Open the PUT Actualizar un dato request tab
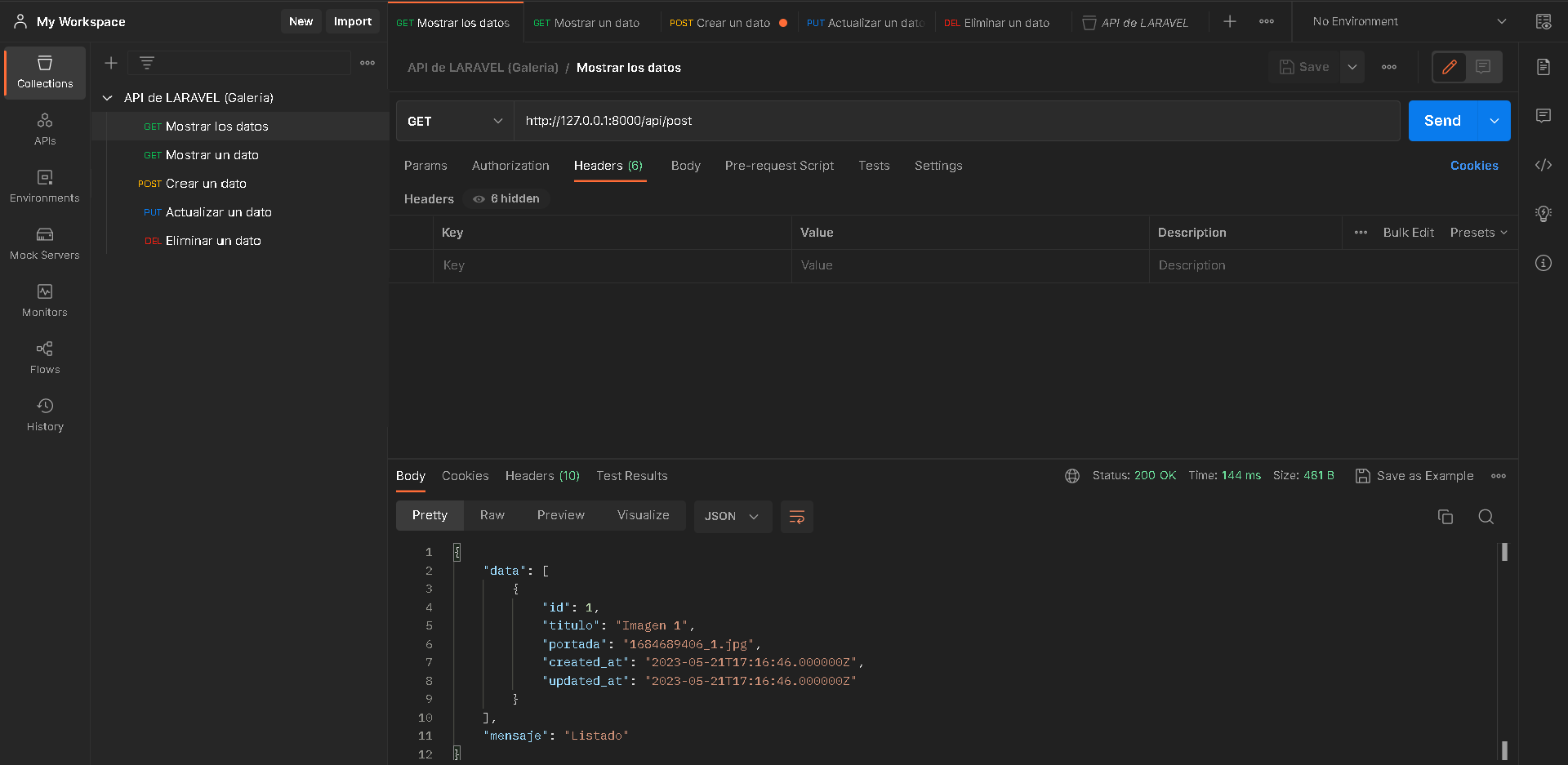This screenshot has height=765, width=1568. coord(866,23)
